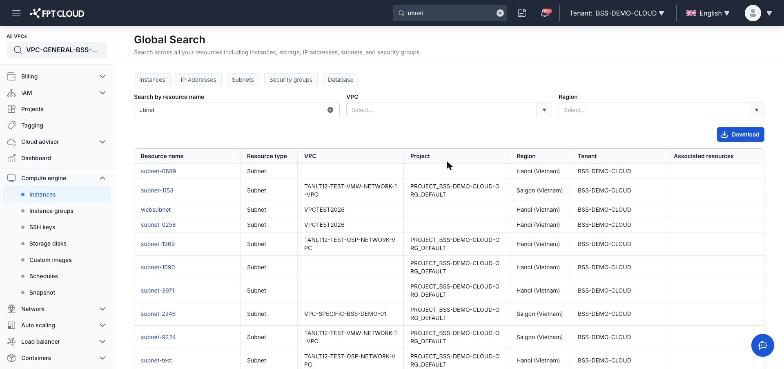Expand the Billing chevron
The width and height of the screenshot is (784, 369).
pyautogui.click(x=102, y=76)
